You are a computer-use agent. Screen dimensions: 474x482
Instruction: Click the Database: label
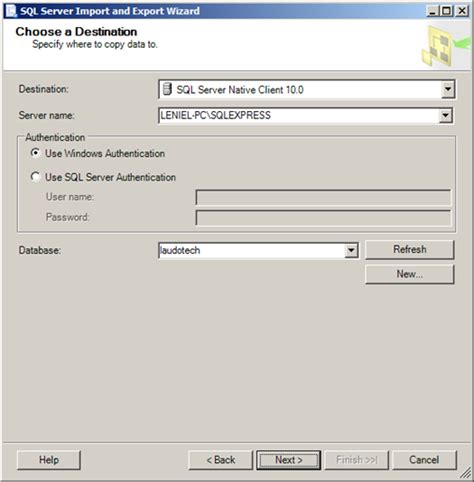point(40,250)
